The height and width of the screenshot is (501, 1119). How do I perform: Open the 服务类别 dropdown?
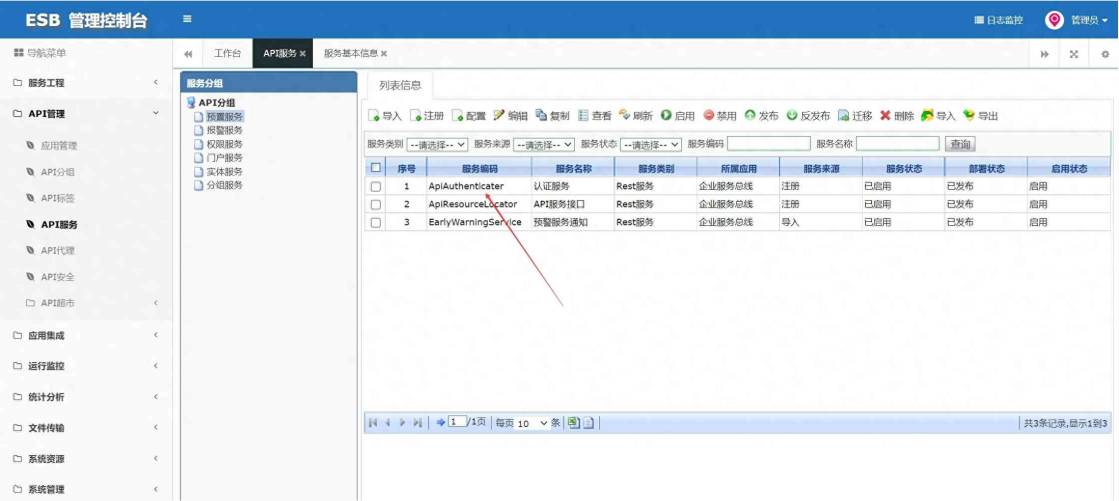[437, 144]
